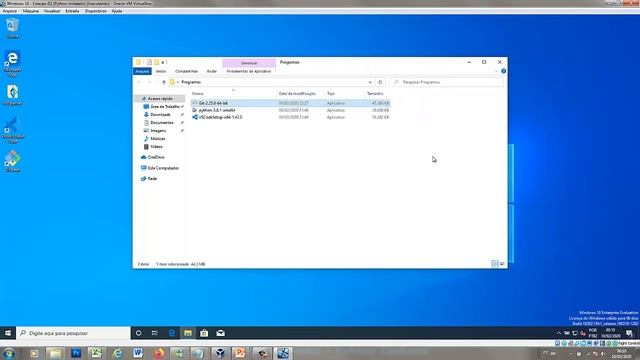This screenshot has width=640, height=360.
Task: Open Edge from the guest taskbar
Action: 172,333
